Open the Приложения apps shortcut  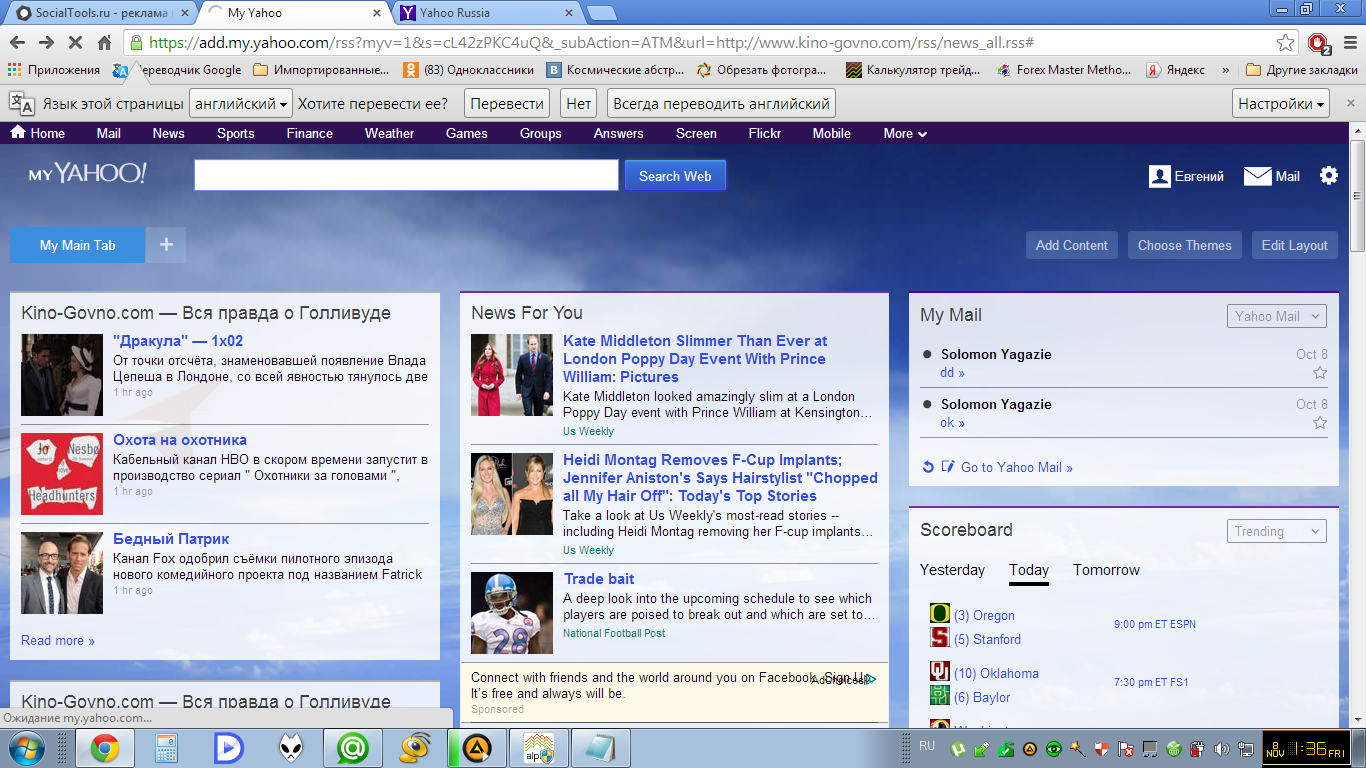tap(54, 70)
